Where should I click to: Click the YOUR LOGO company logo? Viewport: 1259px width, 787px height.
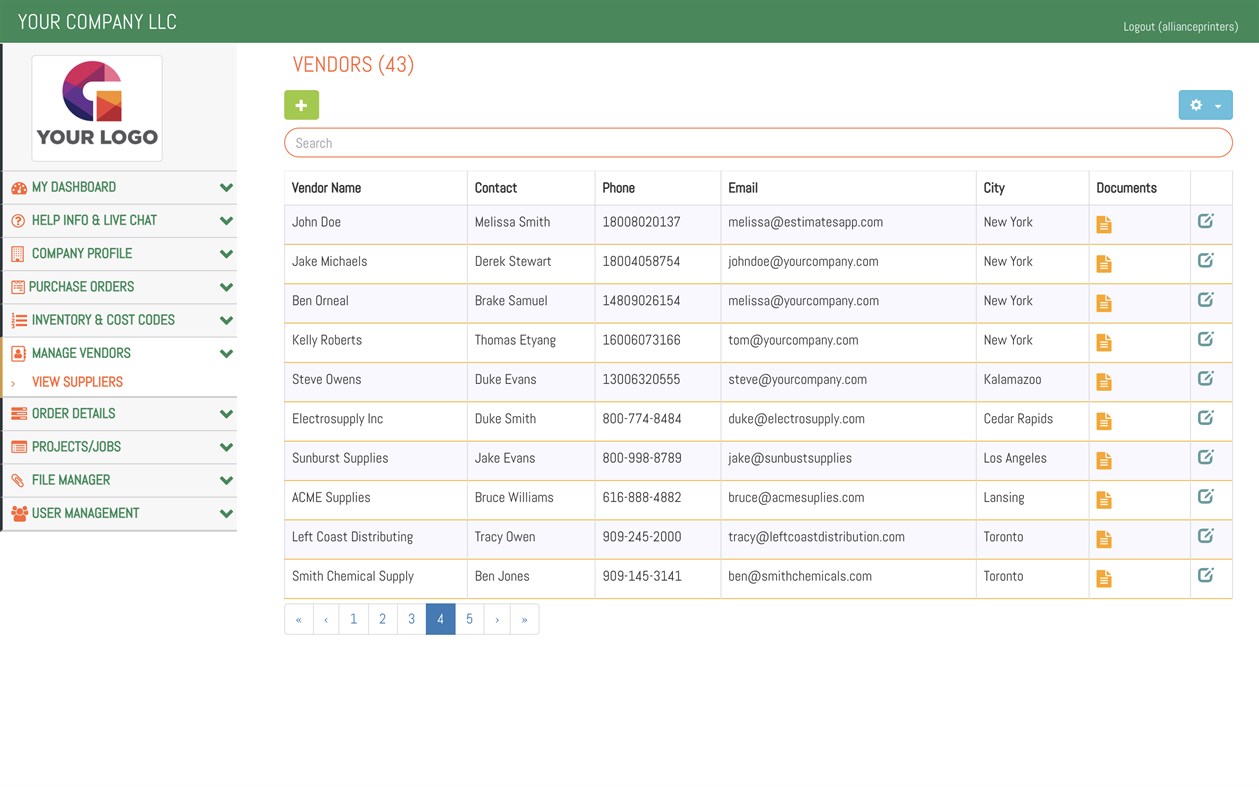(x=96, y=107)
